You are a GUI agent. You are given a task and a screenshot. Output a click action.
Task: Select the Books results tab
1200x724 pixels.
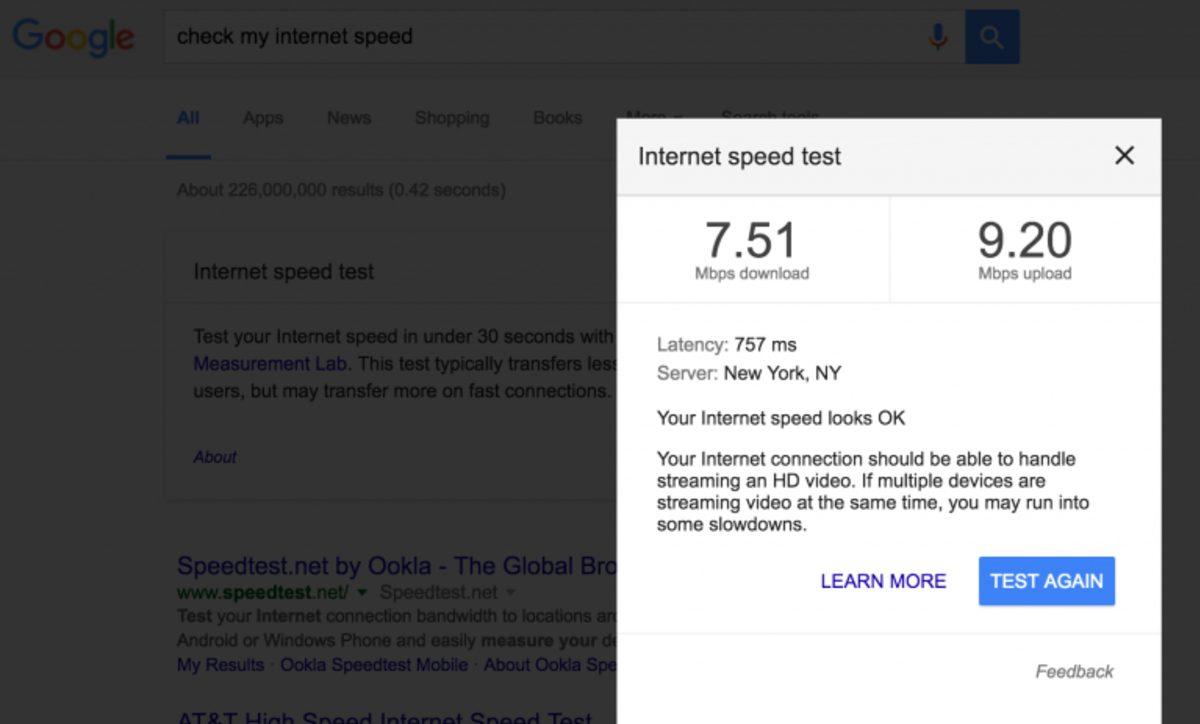click(557, 118)
